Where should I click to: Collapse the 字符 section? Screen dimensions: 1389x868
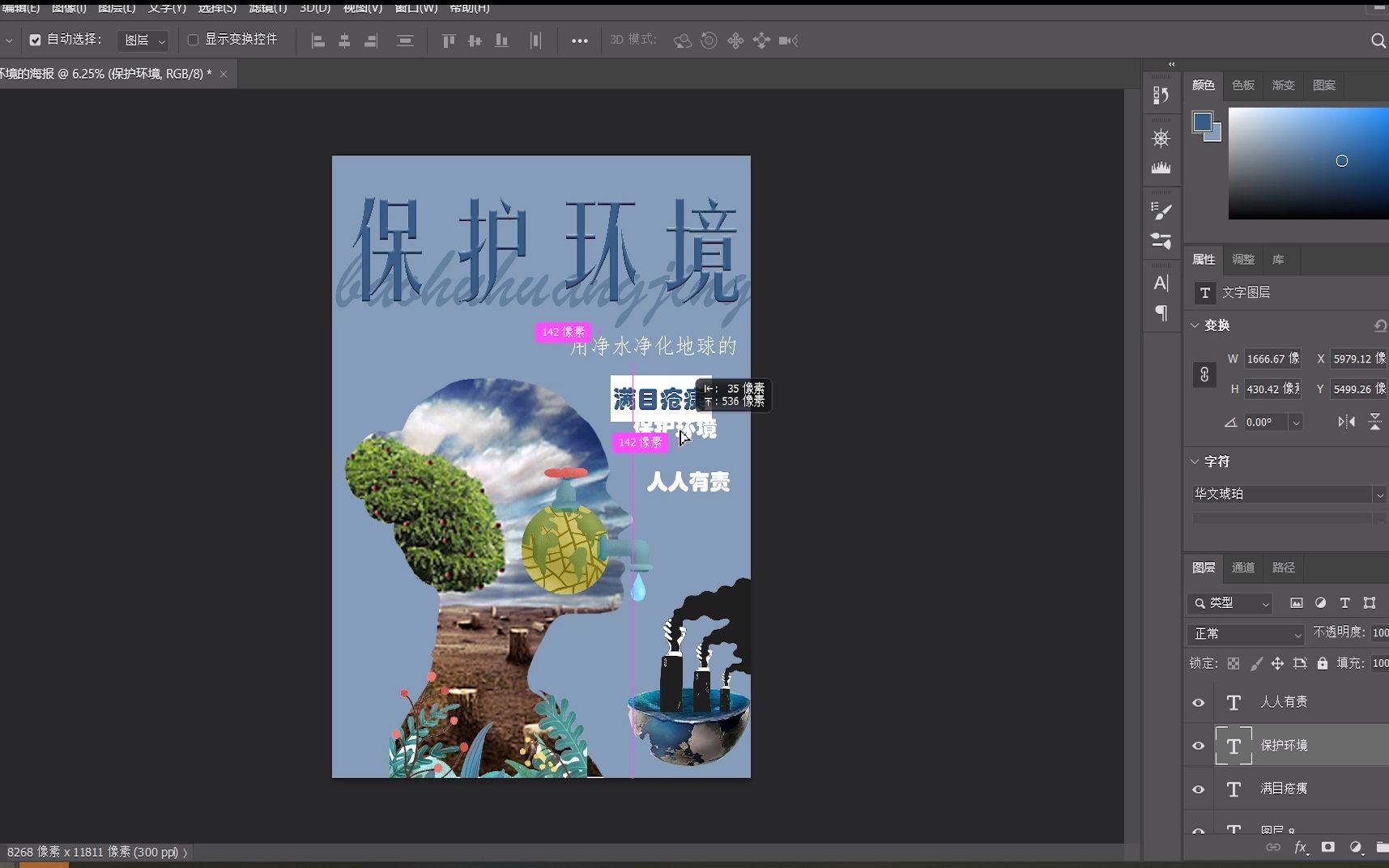click(x=1195, y=462)
